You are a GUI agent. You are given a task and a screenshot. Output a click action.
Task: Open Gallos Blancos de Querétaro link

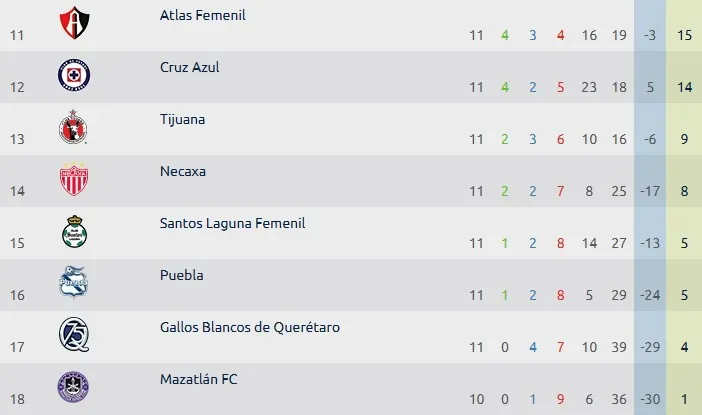click(x=255, y=328)
